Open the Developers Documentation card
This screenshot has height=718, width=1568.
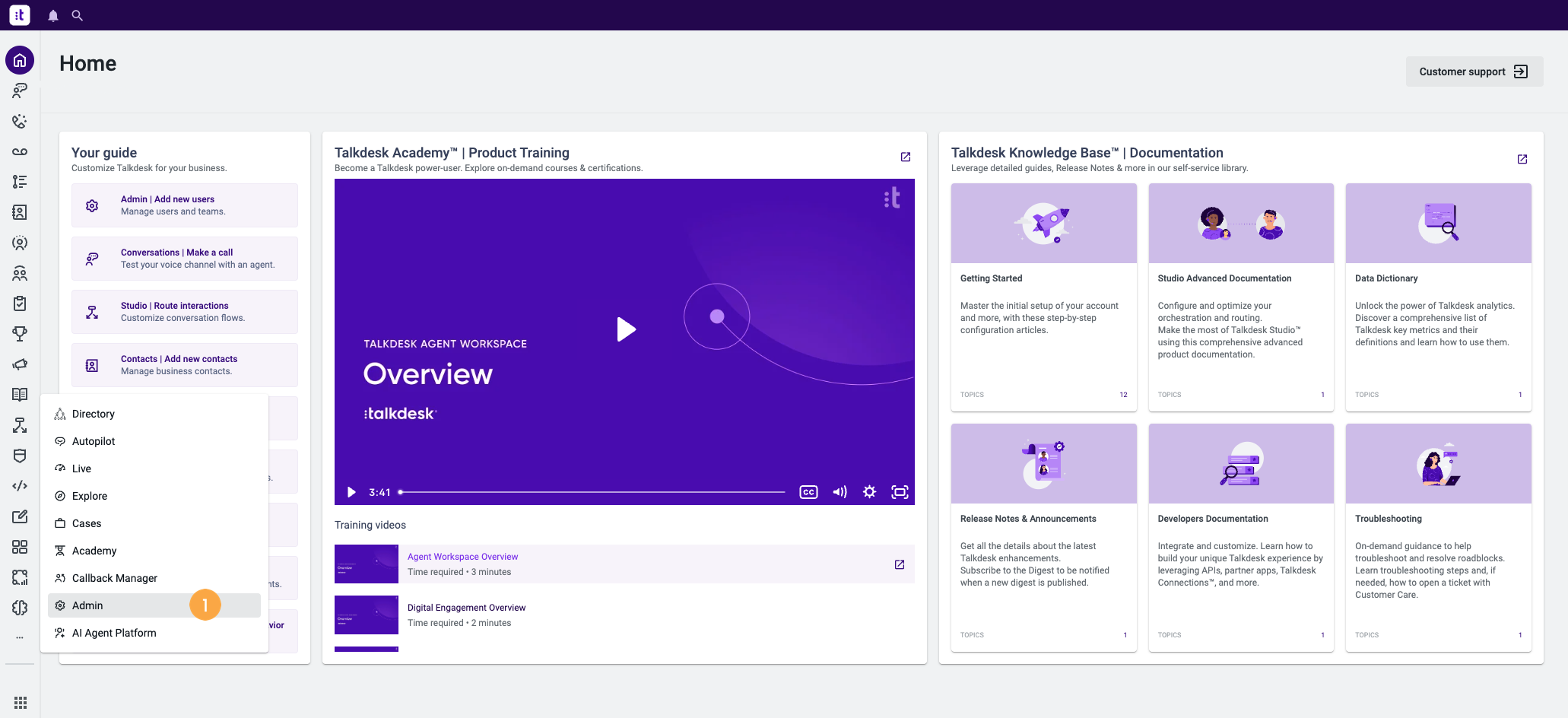1241,538
